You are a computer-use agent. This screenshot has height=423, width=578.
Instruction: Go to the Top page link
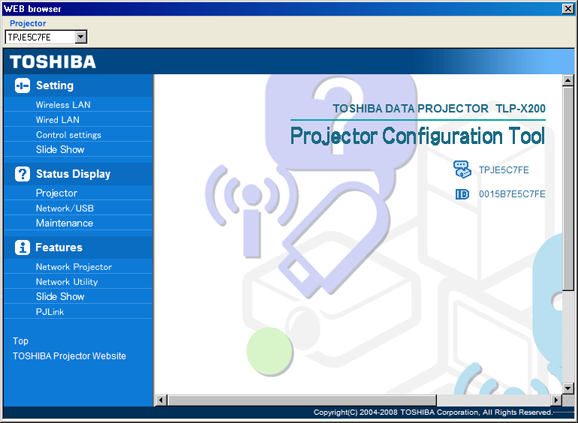21,341
